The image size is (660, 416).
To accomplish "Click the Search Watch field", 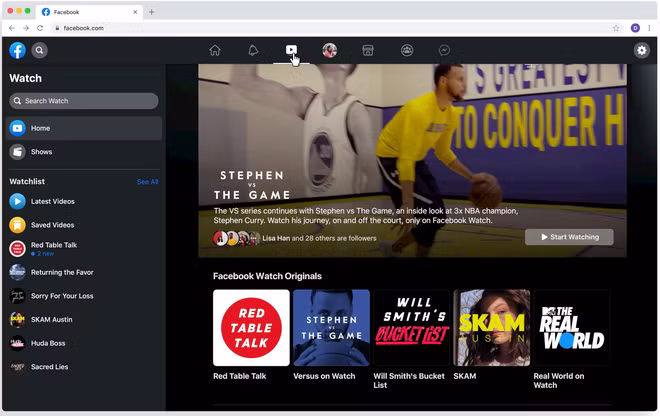I will [84, 101].
